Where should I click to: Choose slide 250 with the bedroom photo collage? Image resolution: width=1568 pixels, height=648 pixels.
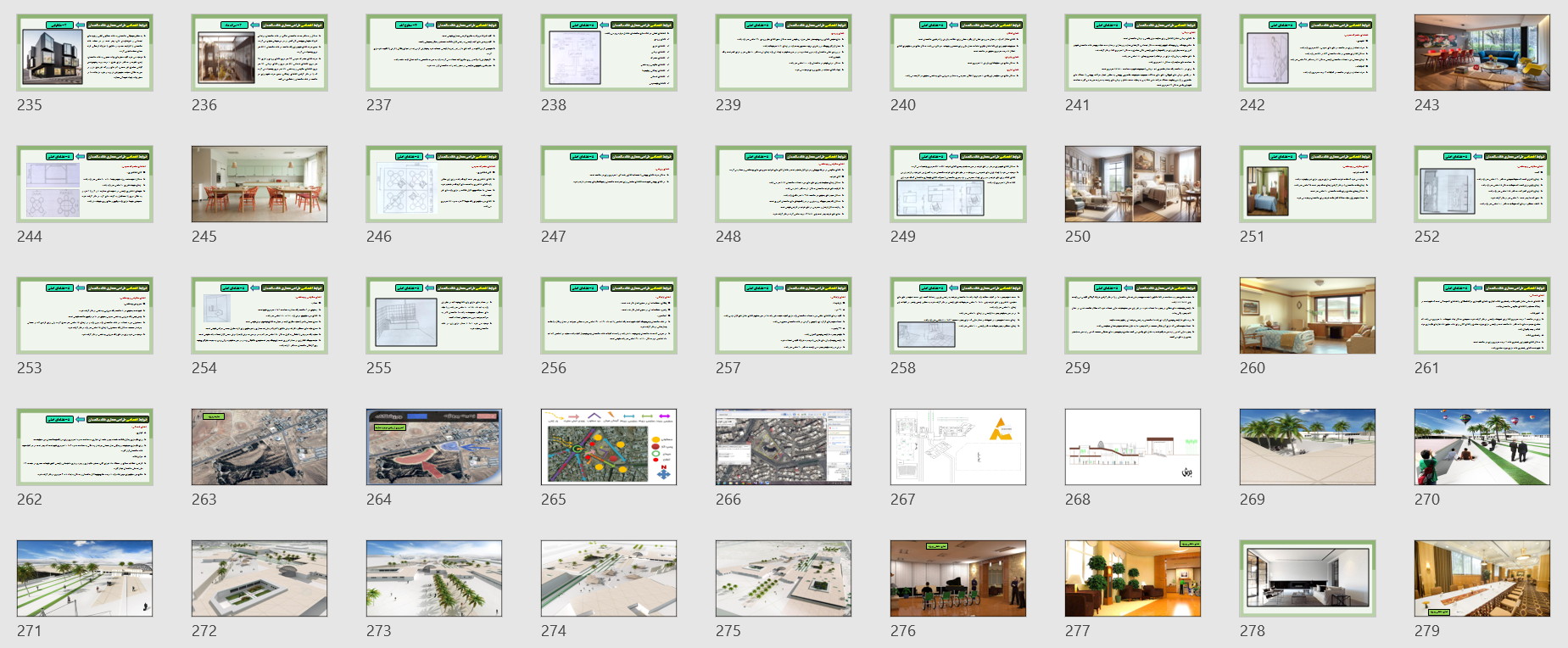tap(1132, 184)
